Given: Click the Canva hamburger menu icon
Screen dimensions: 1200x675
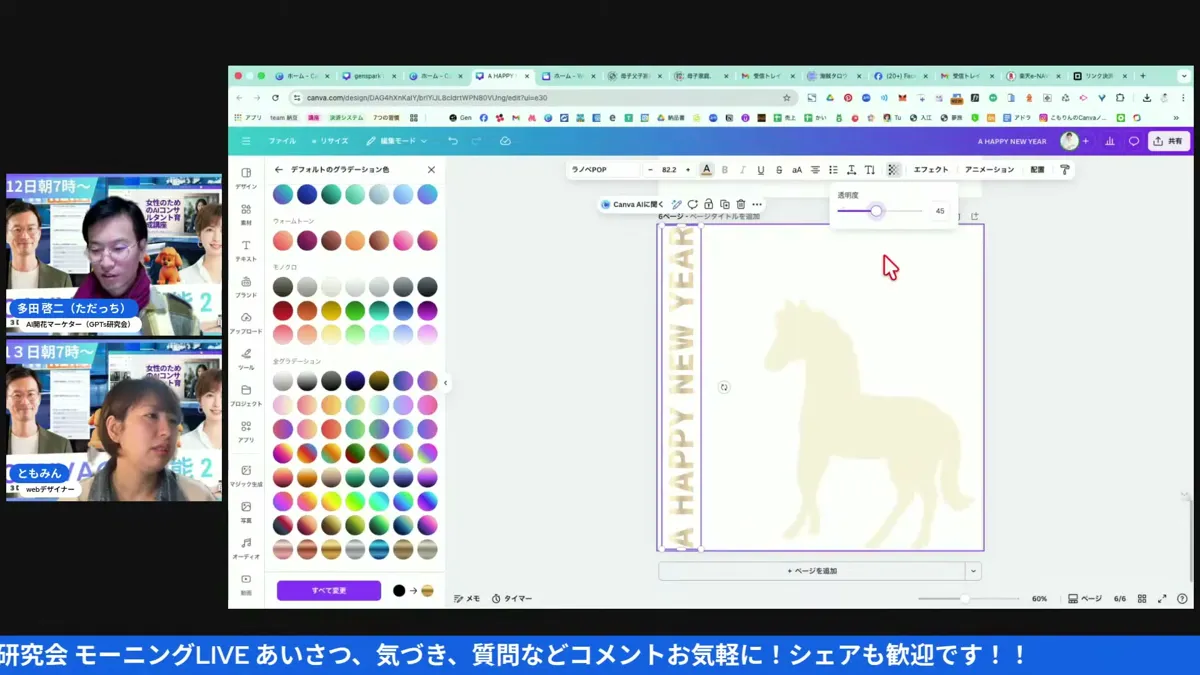Looking at the screenshot, I should coord(246,141).
